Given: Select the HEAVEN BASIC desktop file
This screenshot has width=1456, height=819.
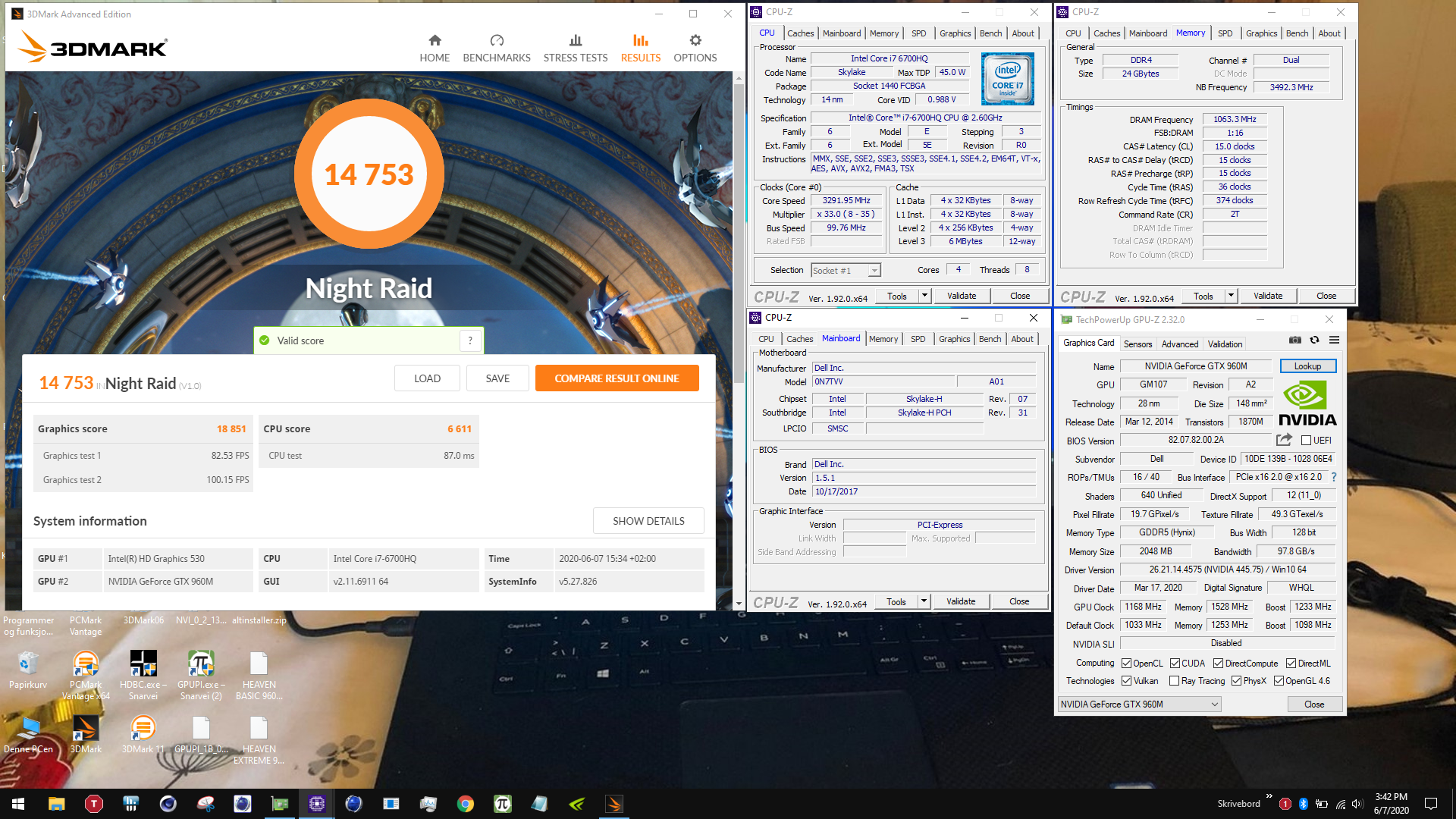Looking at the screenshot, I should click(x=259, y=675).
